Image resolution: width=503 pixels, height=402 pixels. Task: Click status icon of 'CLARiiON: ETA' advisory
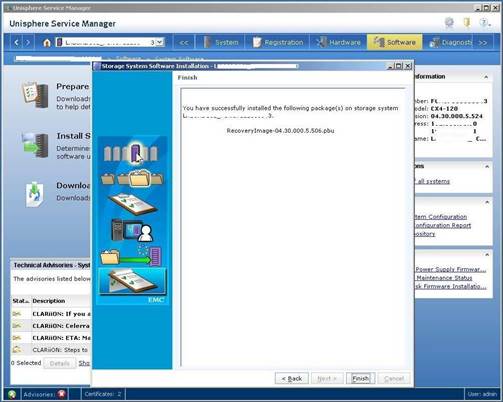[17, 338]
